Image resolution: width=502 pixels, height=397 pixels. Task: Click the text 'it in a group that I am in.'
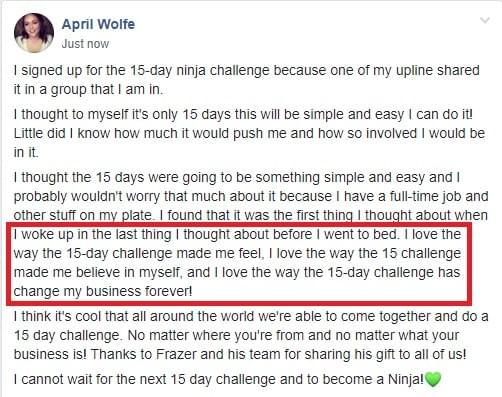point(88,90)
